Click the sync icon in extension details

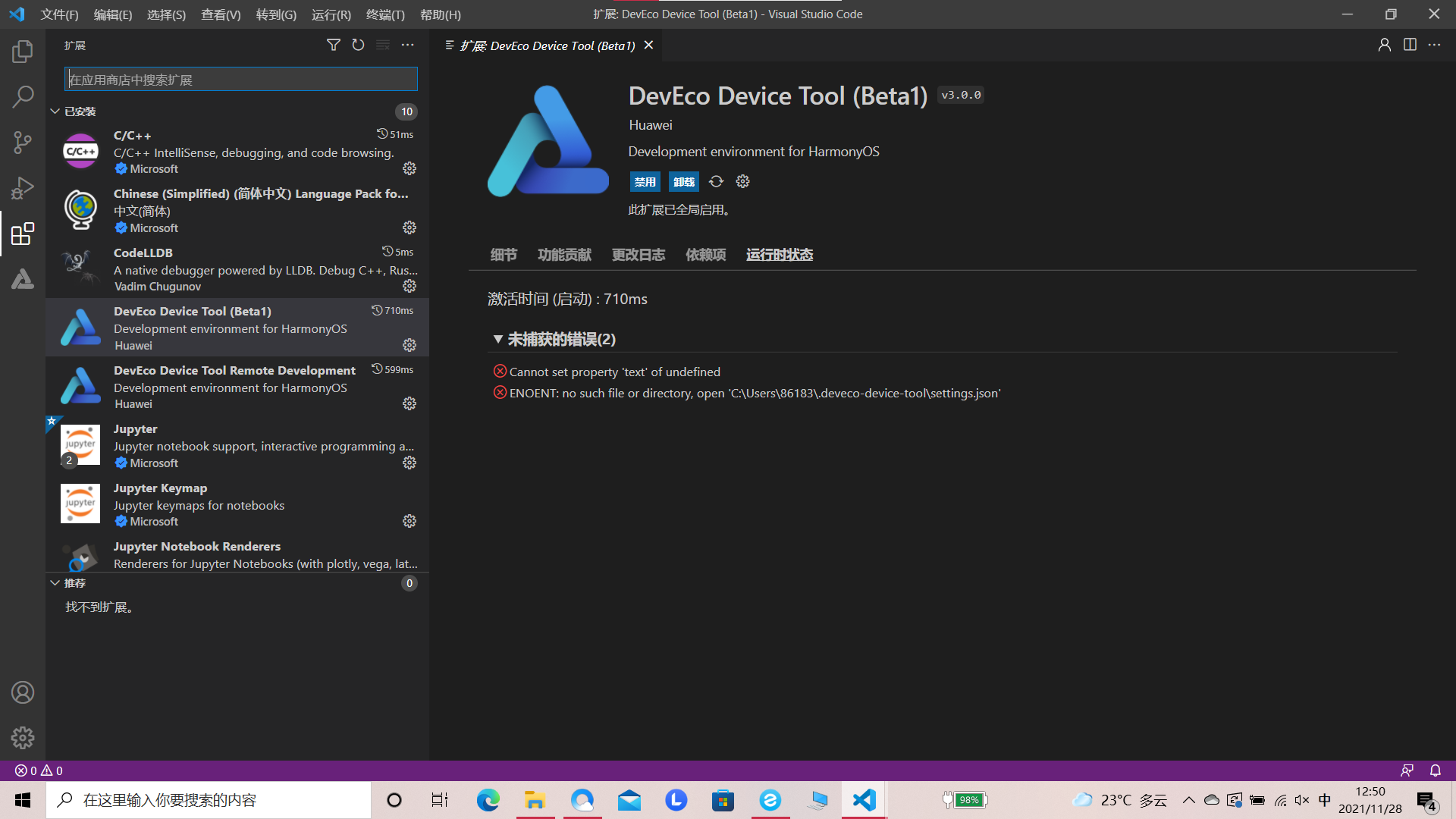pos(716,182)
